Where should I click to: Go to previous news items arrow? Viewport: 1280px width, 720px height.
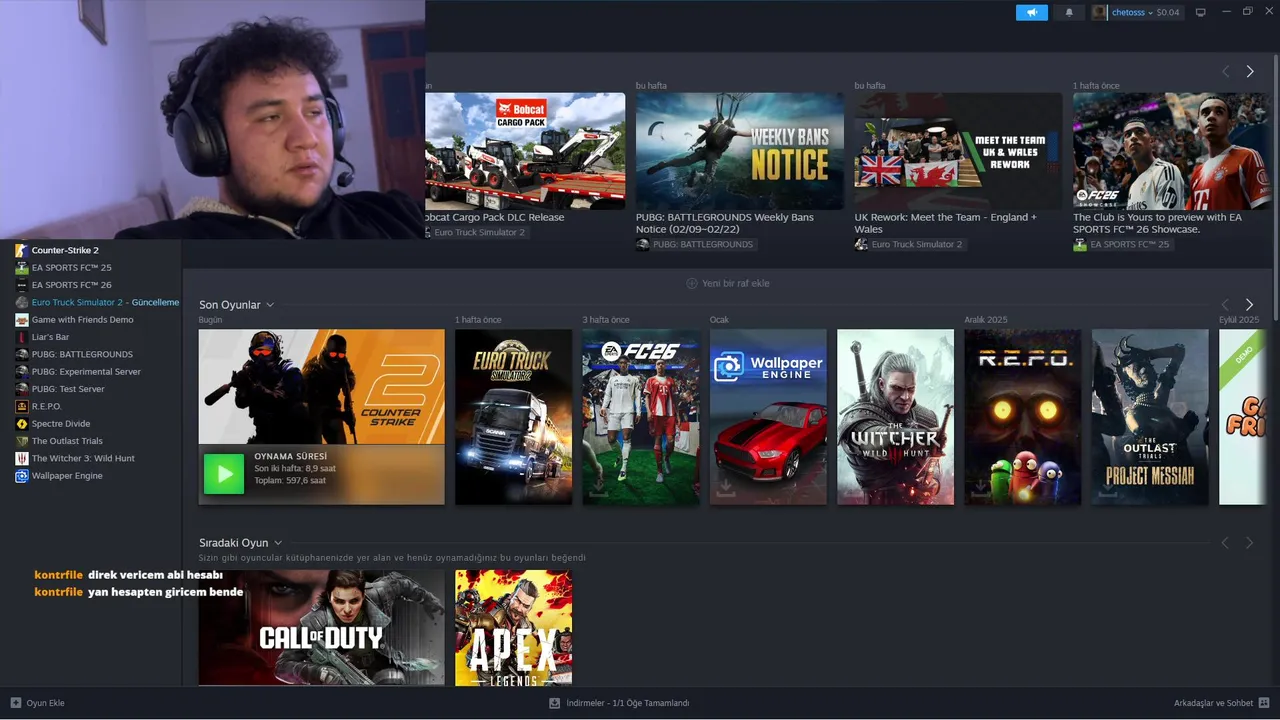(x=1225, y=72)
